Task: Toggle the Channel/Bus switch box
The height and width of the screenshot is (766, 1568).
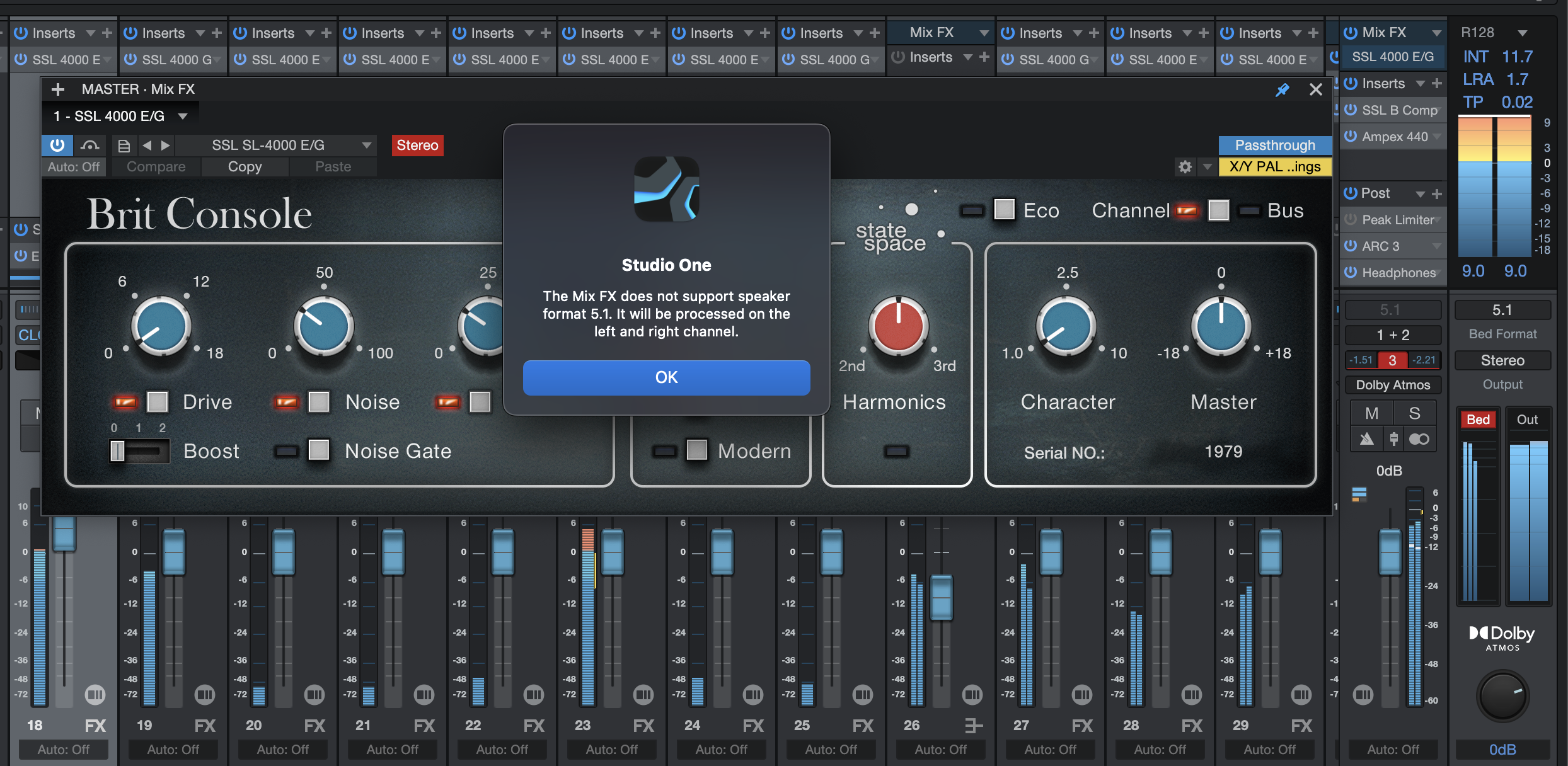Action: point(1218,210)
